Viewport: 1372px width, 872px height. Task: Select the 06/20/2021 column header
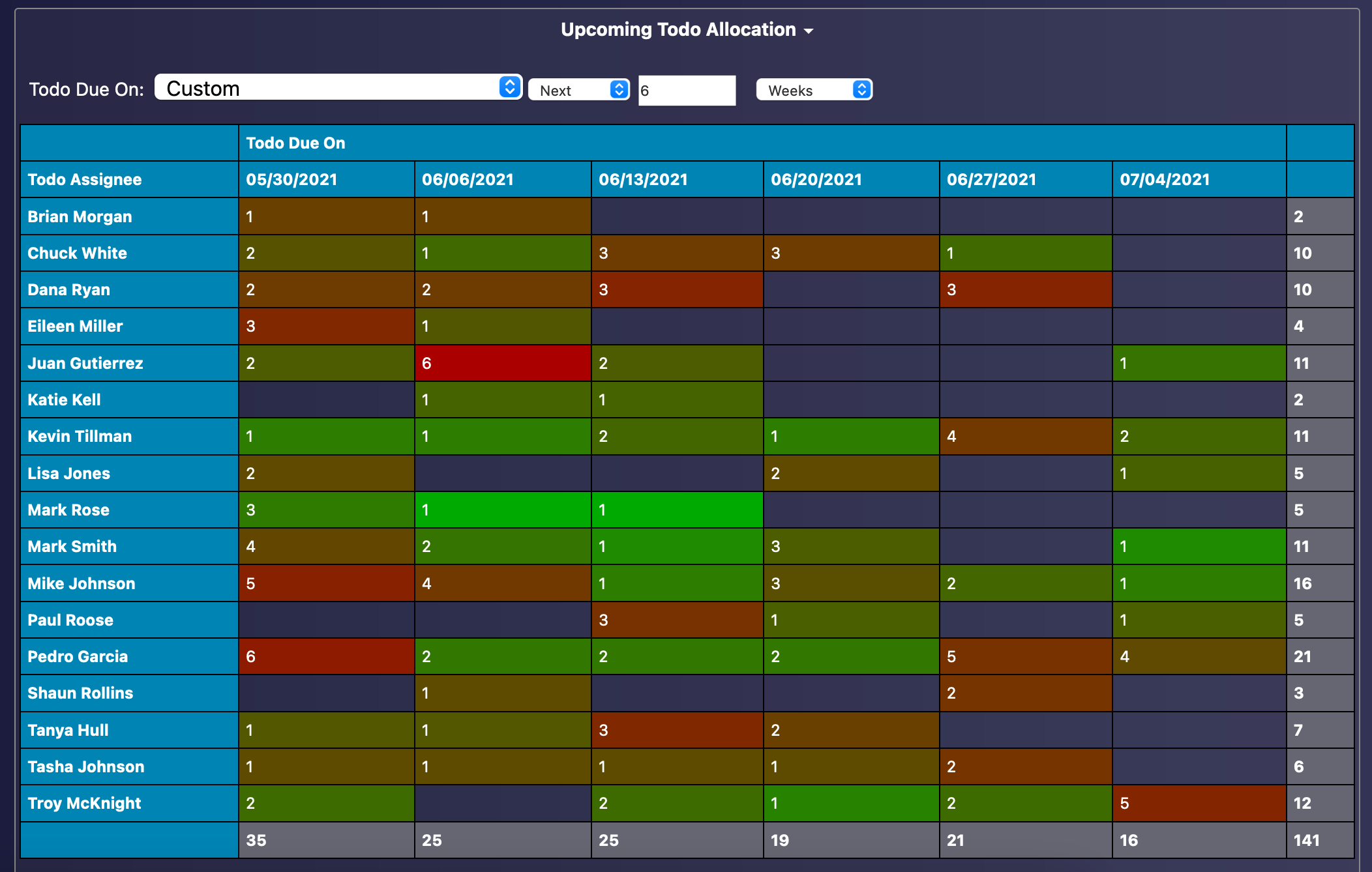(x=851, y=179)
